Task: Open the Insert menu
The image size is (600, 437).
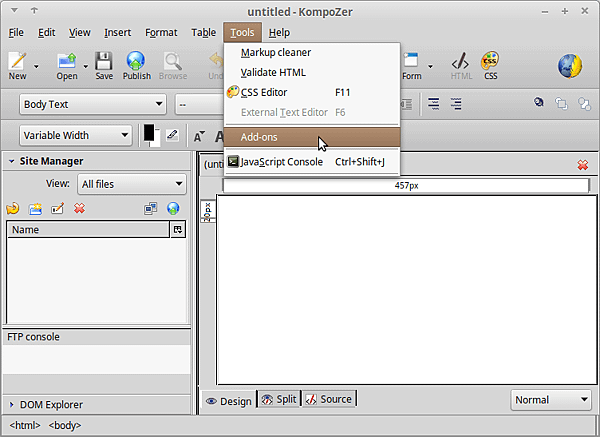Action: (x=117, y=33)
